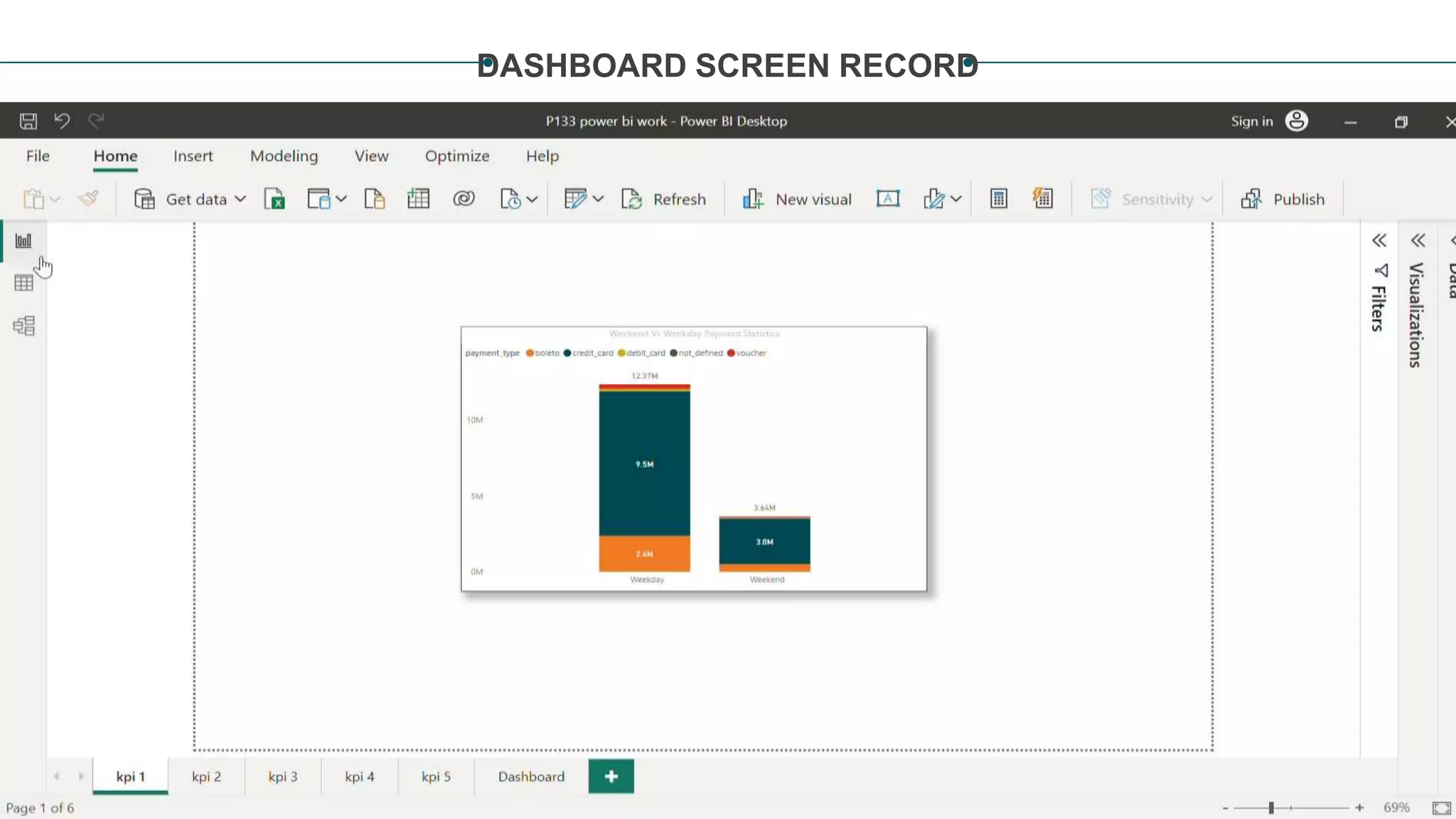Open the Transform data dropdown arrow

[598, 199]
